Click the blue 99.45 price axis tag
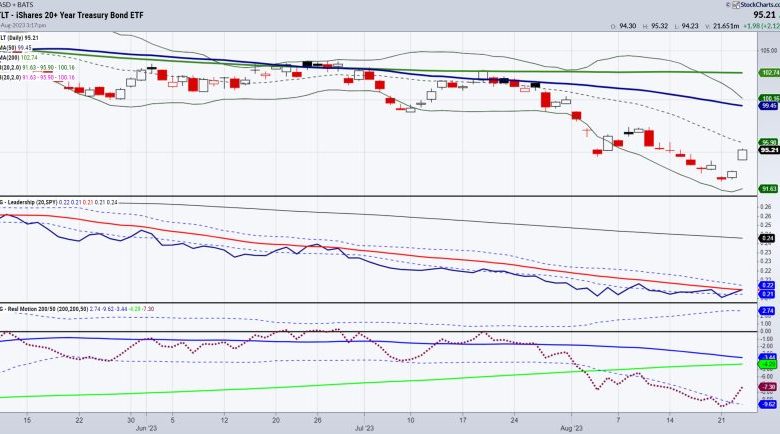Image resolution: width=780 pixels, height=434 pixels. pos(770,106)
